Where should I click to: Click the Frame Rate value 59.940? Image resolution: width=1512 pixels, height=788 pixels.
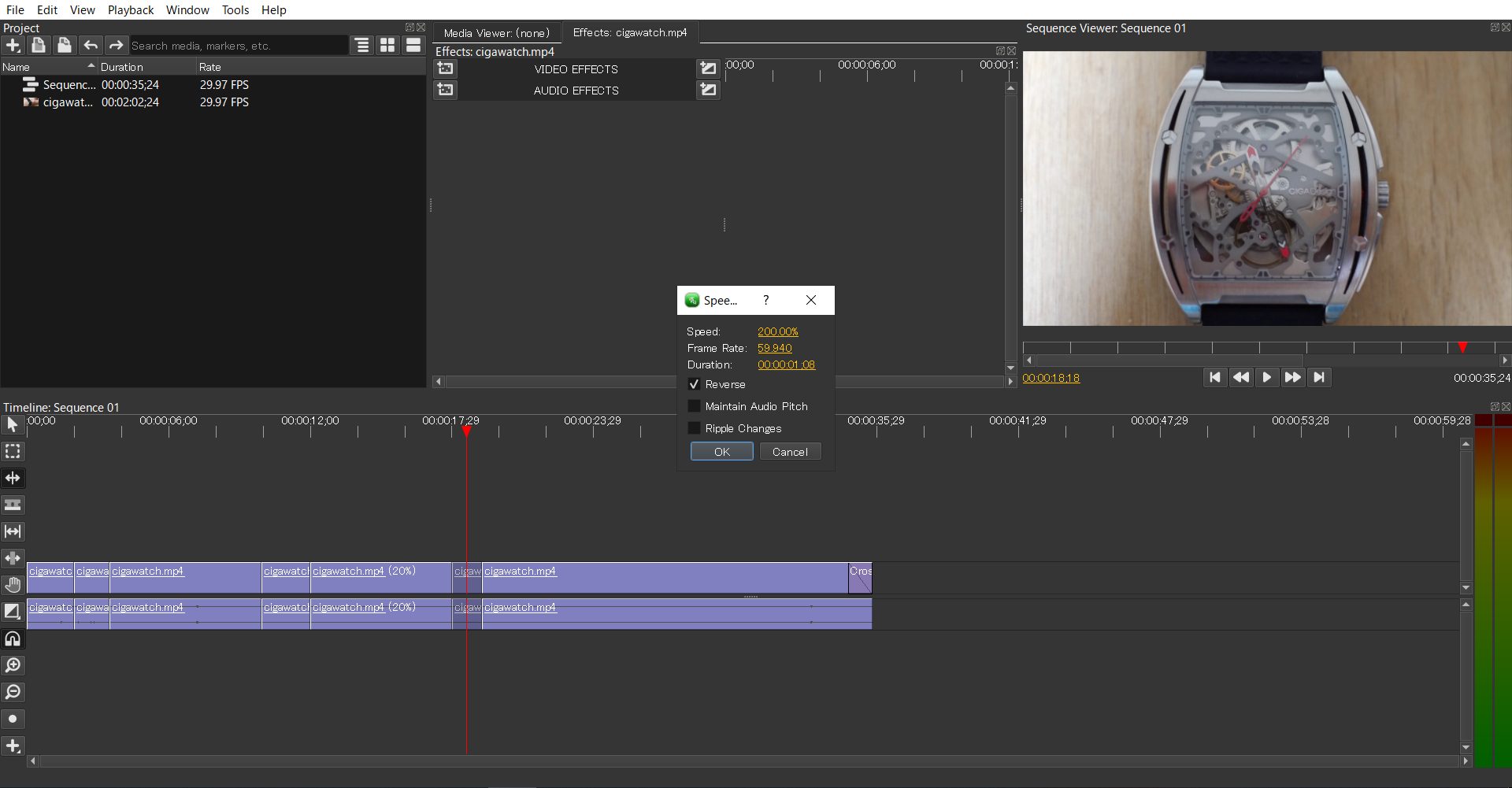(x=775, y=348)
